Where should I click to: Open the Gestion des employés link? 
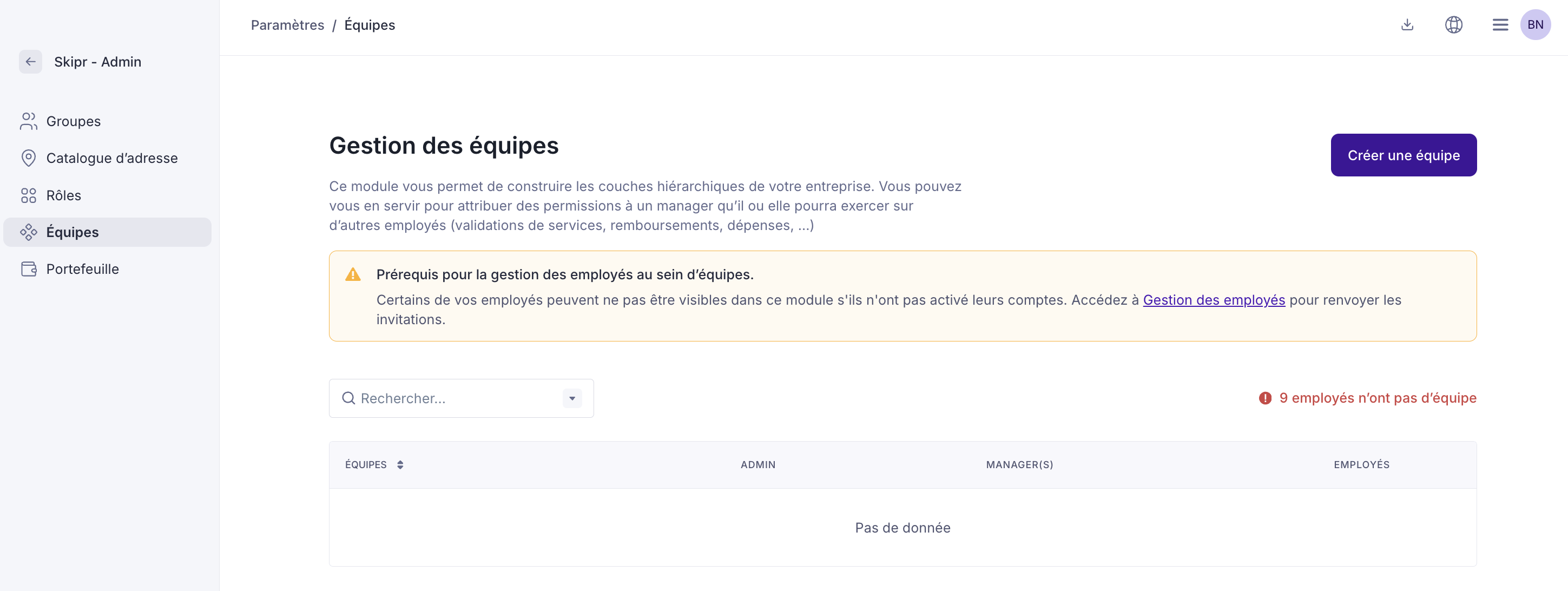[x=1214, y=299]
